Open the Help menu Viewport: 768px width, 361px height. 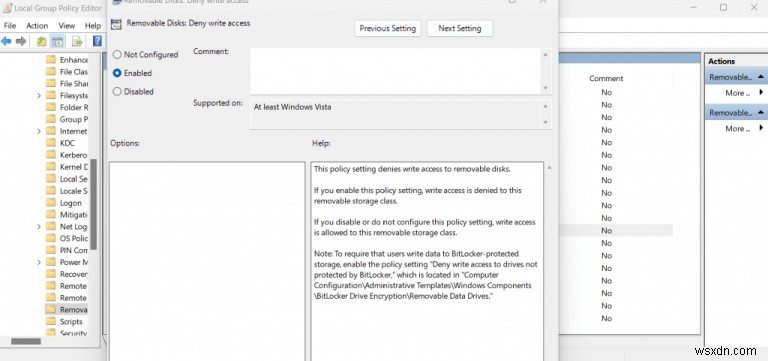(x=93, y=25)
